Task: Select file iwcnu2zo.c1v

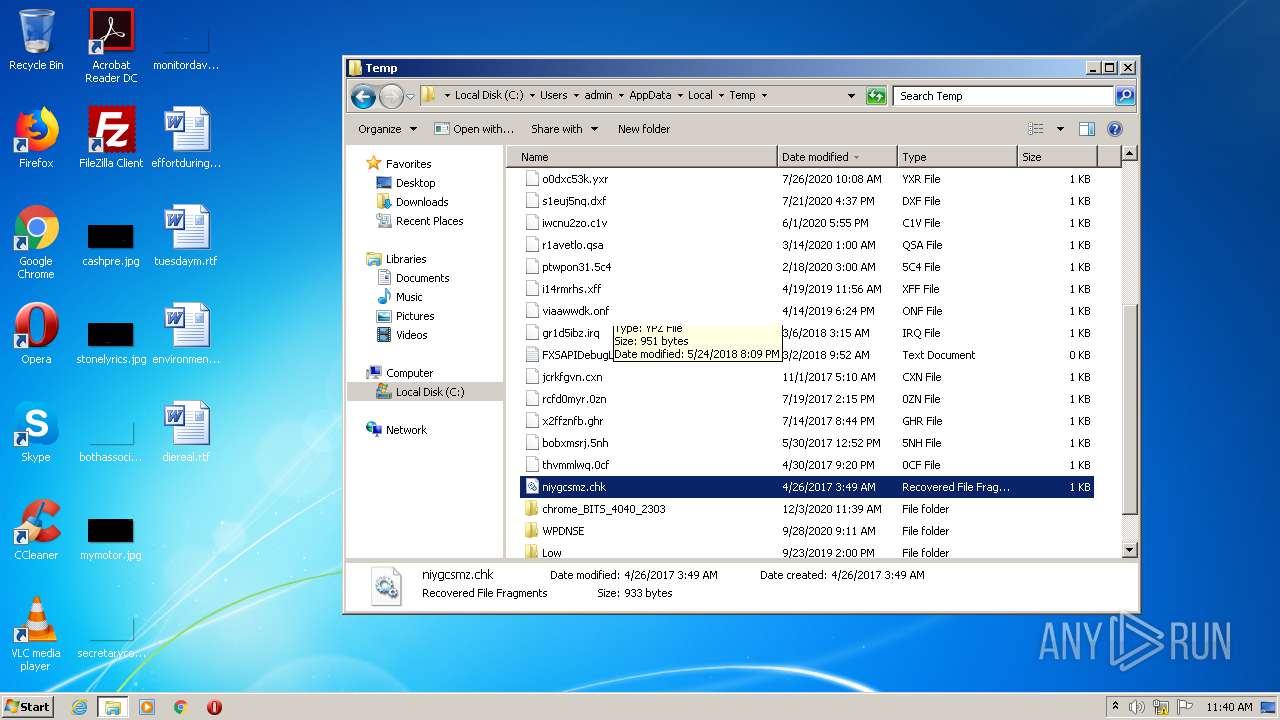Action: 574,223
